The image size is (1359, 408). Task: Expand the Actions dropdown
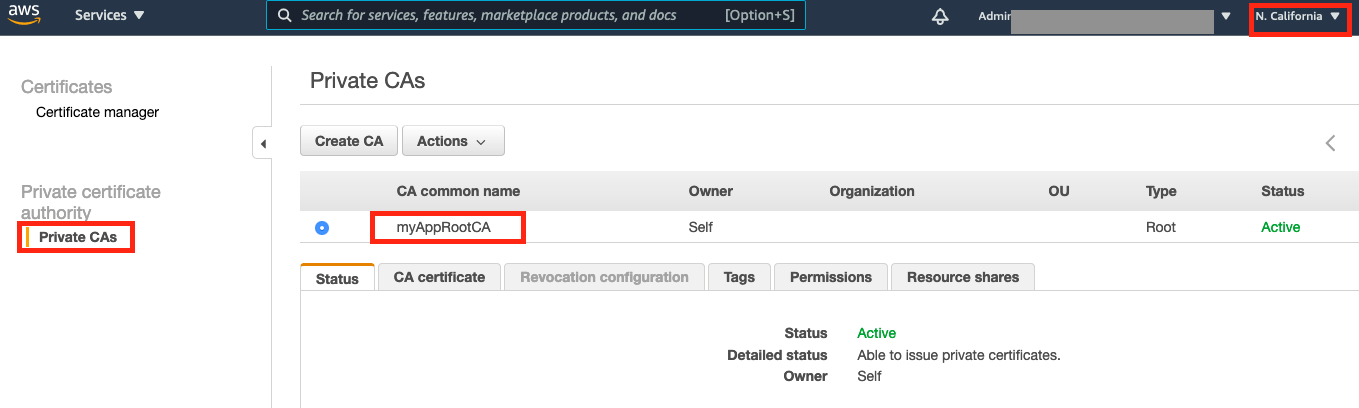click(452, 141)
